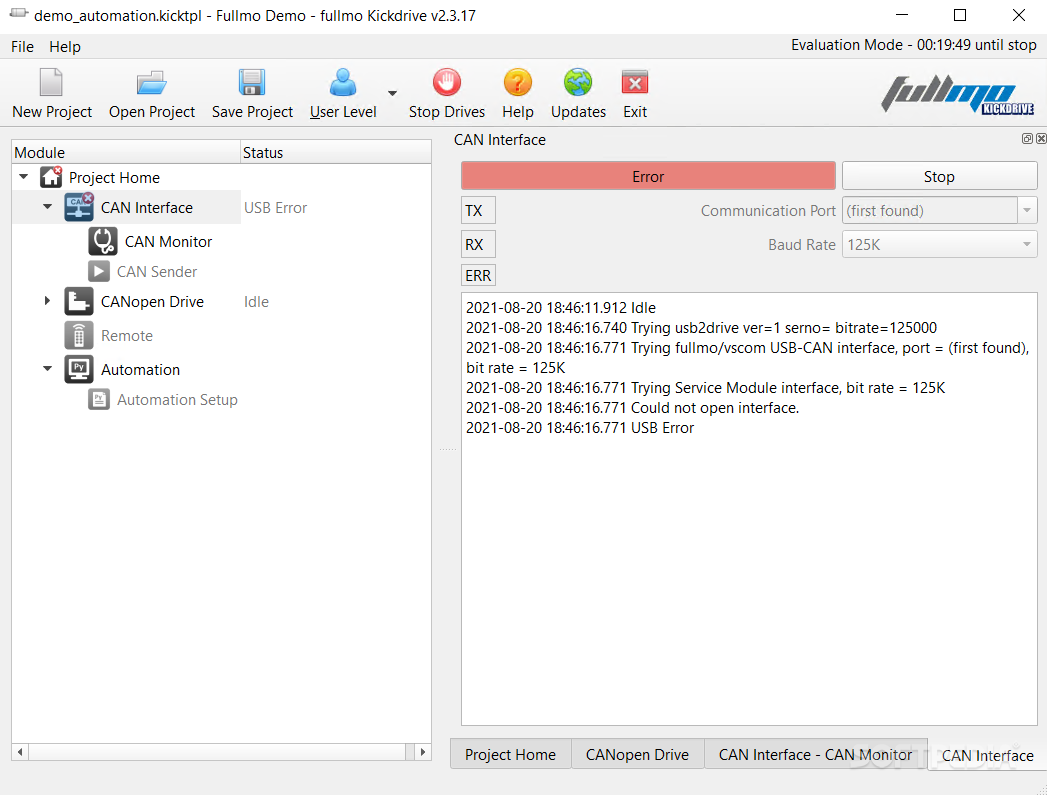Select Project Home house icon in tree
The width and height of the screenshot is (1047, 795).
pyautogui.click(x=51, y=177)
